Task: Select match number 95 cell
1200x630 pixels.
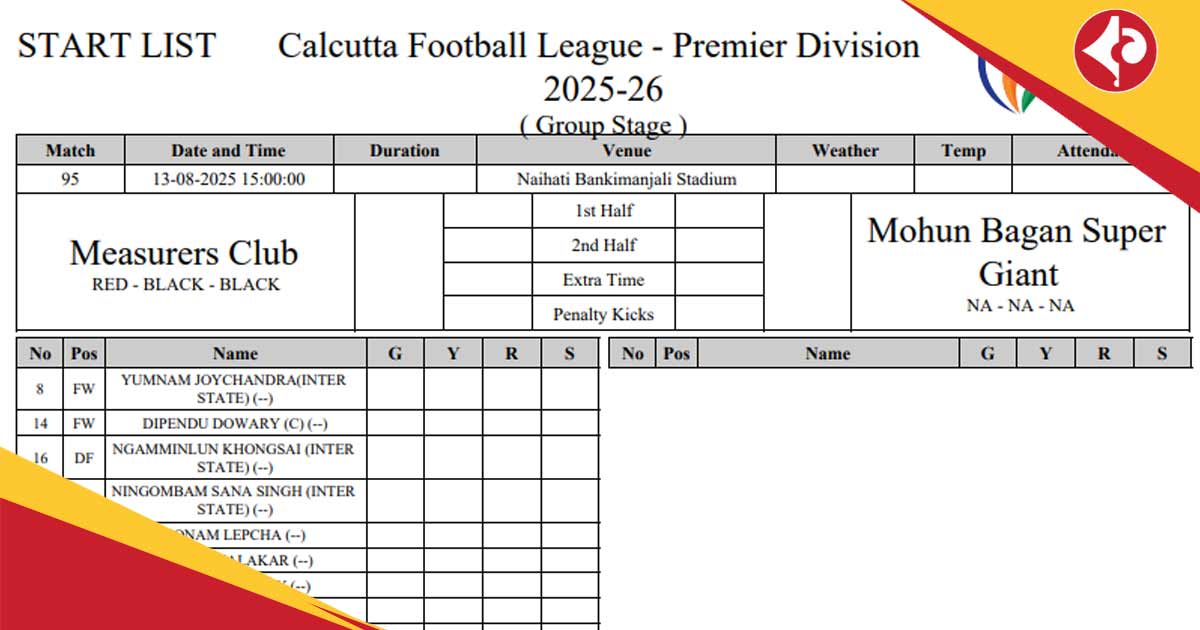Action: pos(70,180)
